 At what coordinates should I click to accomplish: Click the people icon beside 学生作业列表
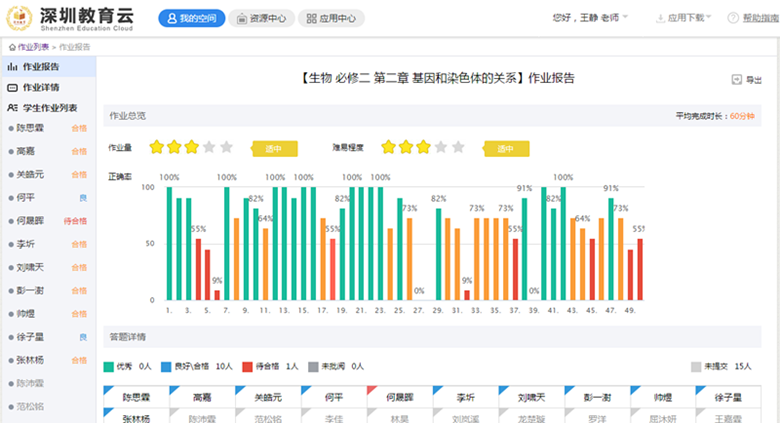pos(12,108)
